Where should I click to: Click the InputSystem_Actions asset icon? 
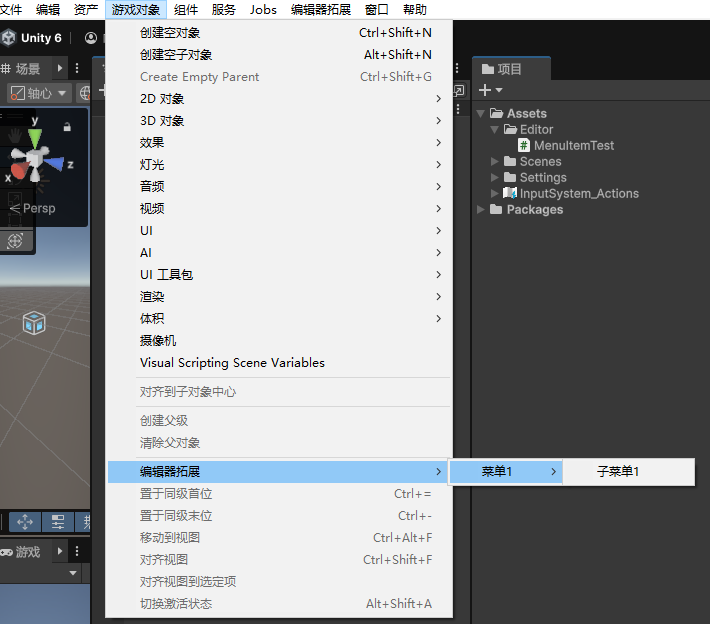(x=510, y=194)
